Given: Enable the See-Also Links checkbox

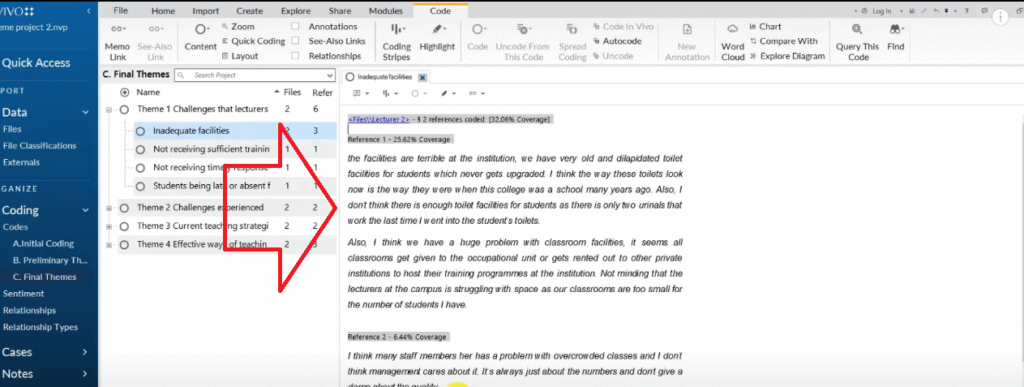Looking at the screenshot, I should [295, 41].
